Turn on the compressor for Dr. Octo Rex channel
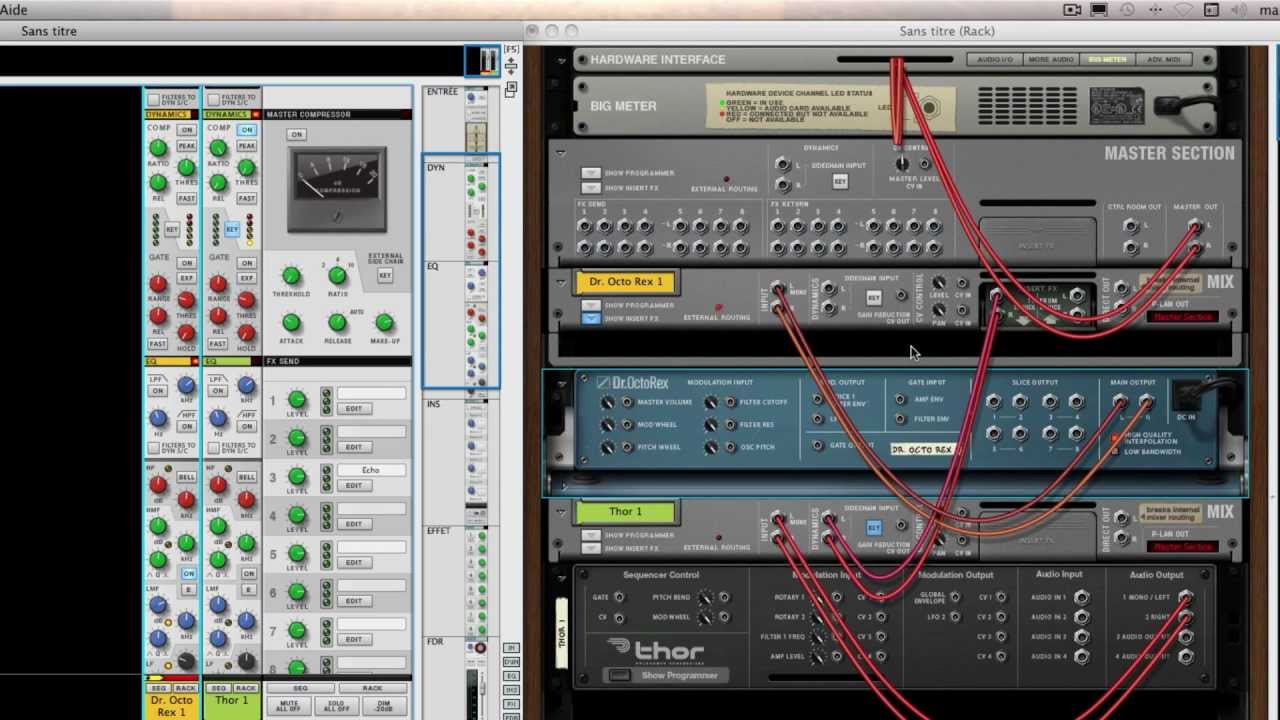1280x720 pixels. (187, 130)
